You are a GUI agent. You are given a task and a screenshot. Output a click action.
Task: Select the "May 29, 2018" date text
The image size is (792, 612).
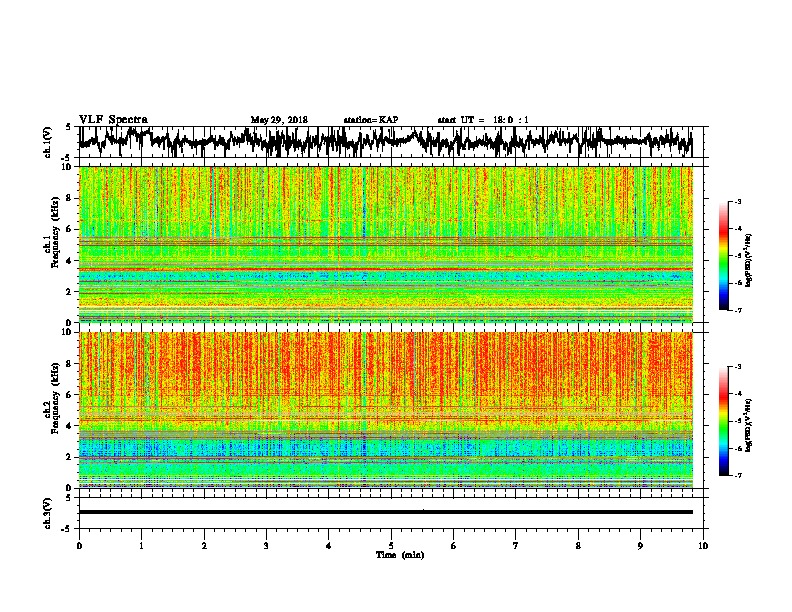point(279,120)
